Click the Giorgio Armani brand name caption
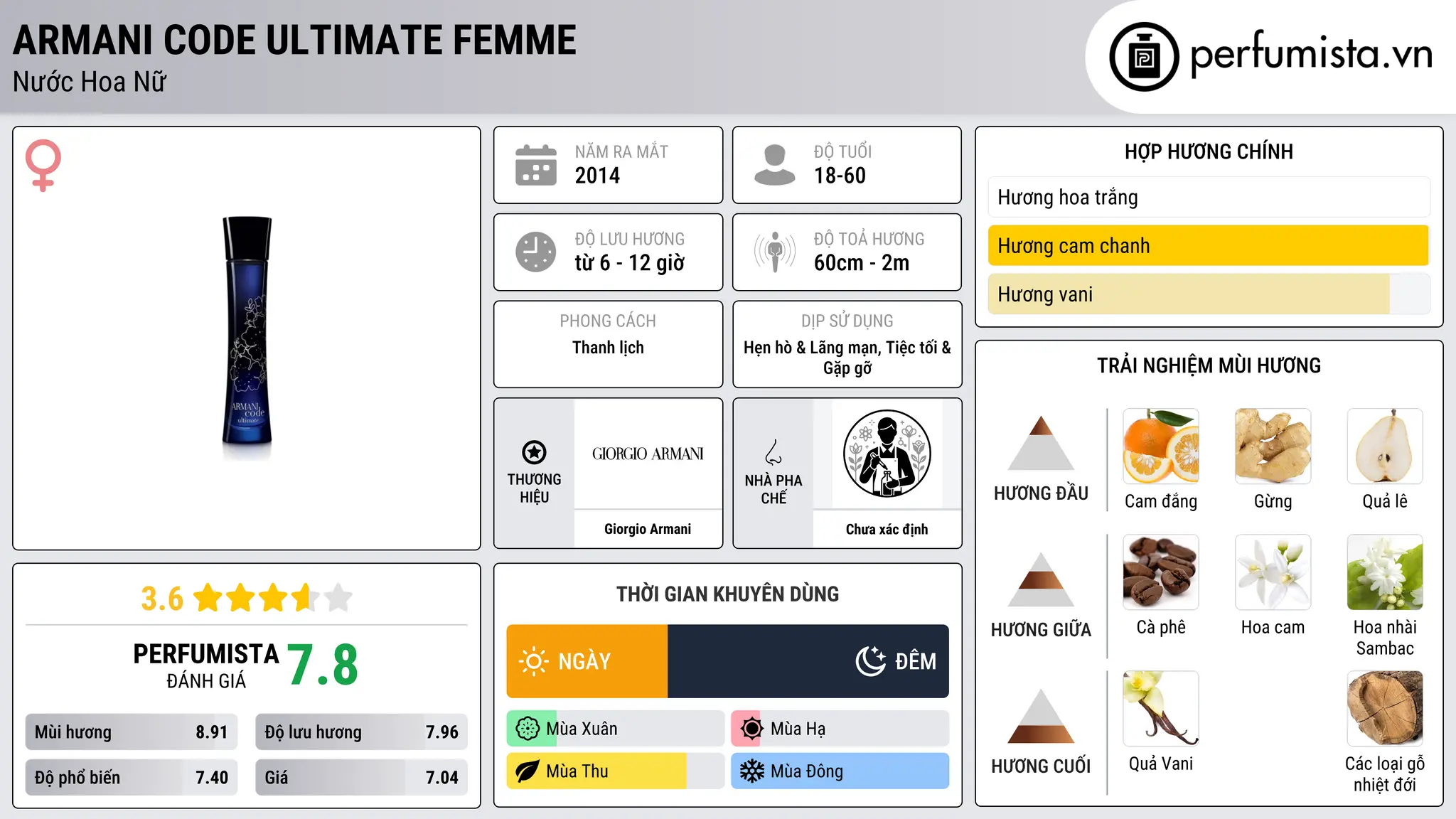 click(648, 529)
